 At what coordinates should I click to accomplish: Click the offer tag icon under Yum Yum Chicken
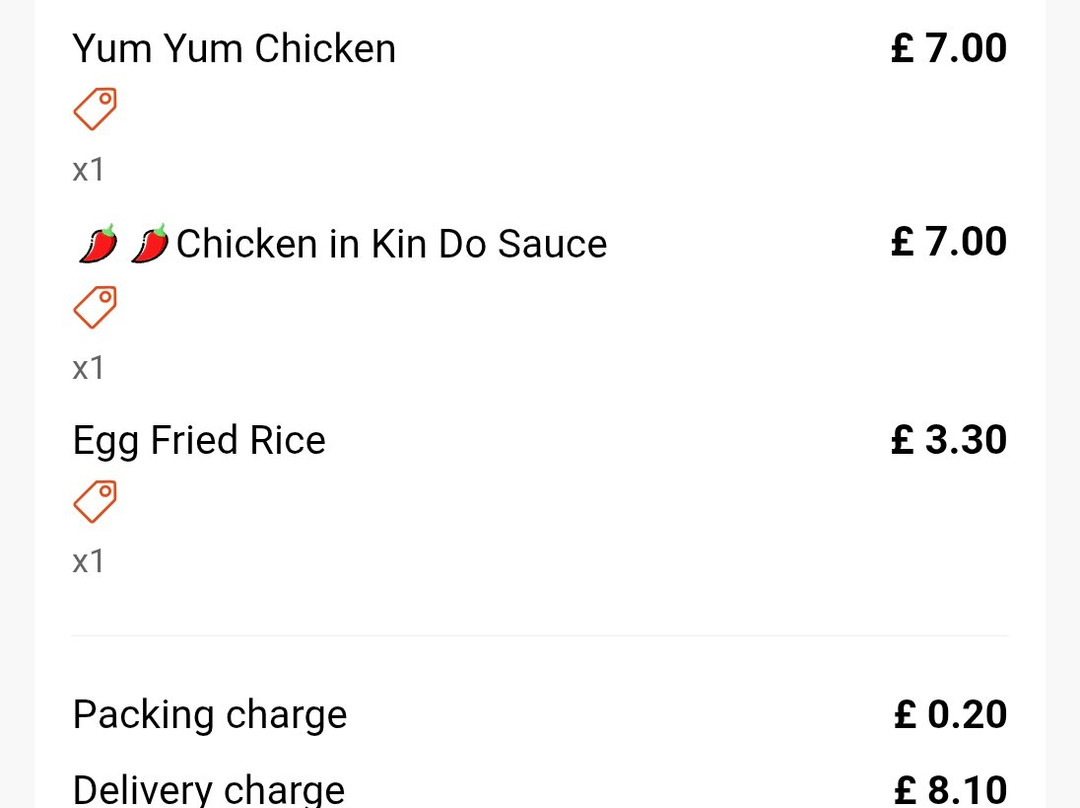[x=95, y=109]
